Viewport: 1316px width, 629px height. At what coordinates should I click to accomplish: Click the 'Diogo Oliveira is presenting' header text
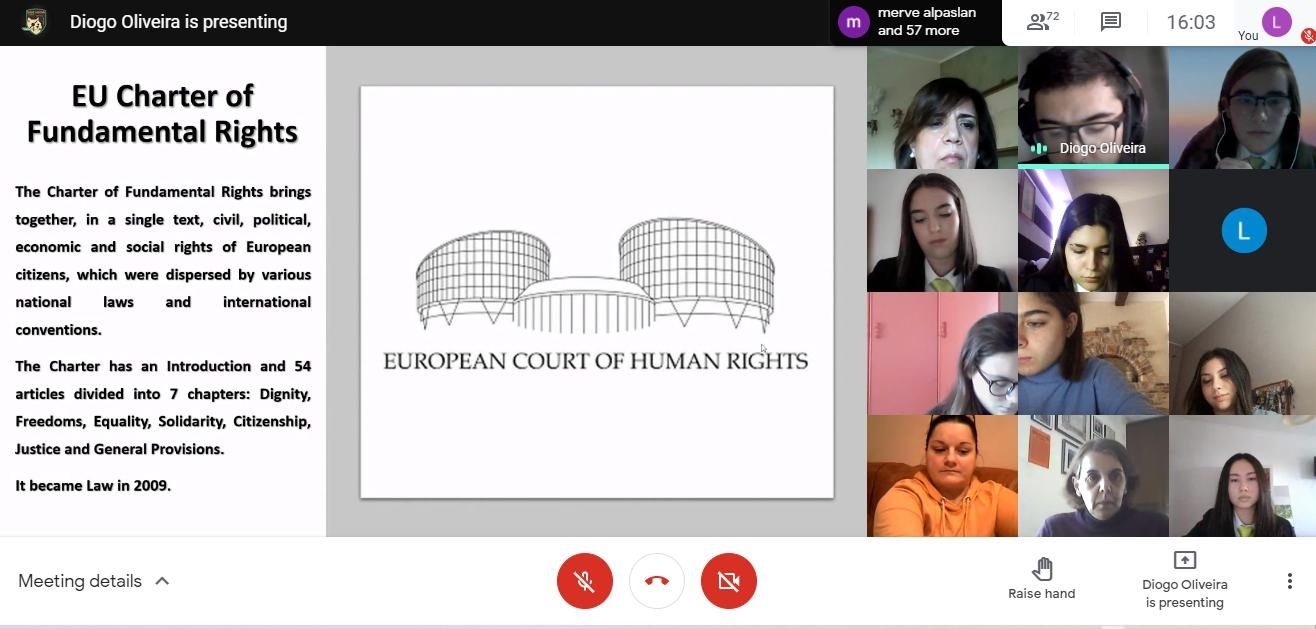tap(179, 22)
